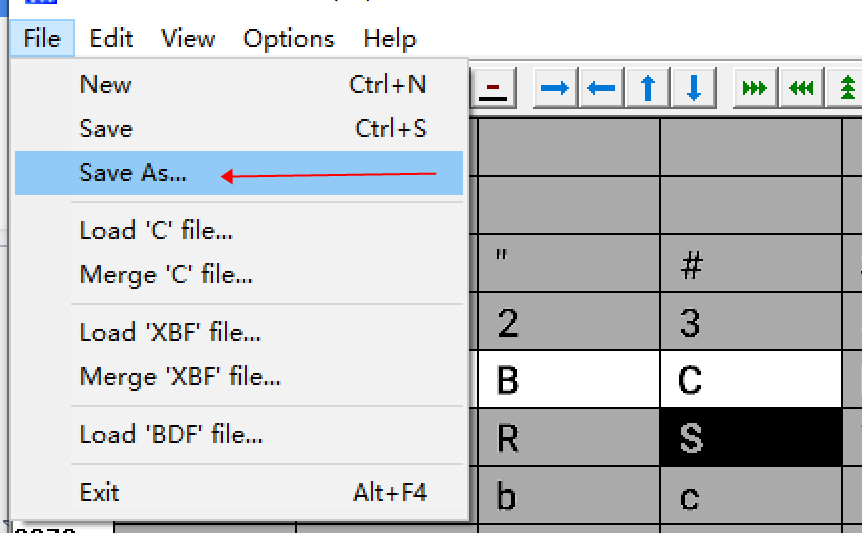Image resolution: width=862 pixels, height=533 pixels.
Task: Select the white B character cell
Action: [569, 379]
